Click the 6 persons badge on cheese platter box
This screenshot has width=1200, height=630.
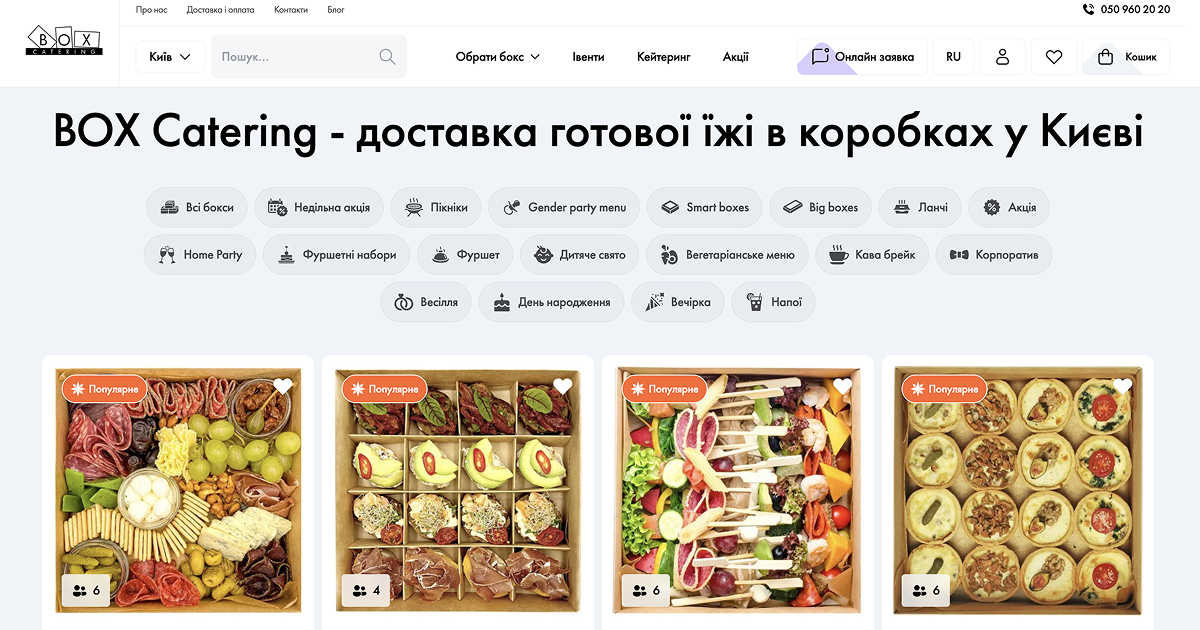click(86, 590)
